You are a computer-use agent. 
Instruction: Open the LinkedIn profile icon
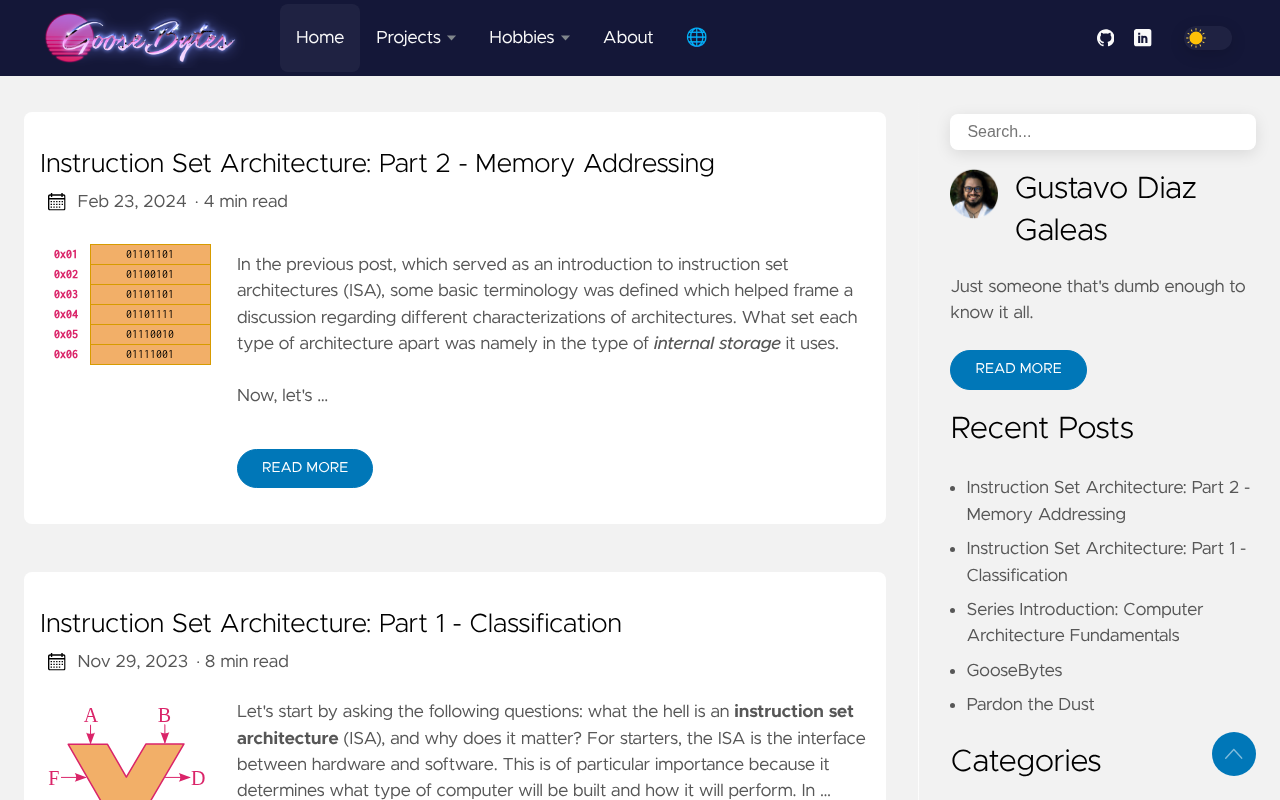(1142, 38)
